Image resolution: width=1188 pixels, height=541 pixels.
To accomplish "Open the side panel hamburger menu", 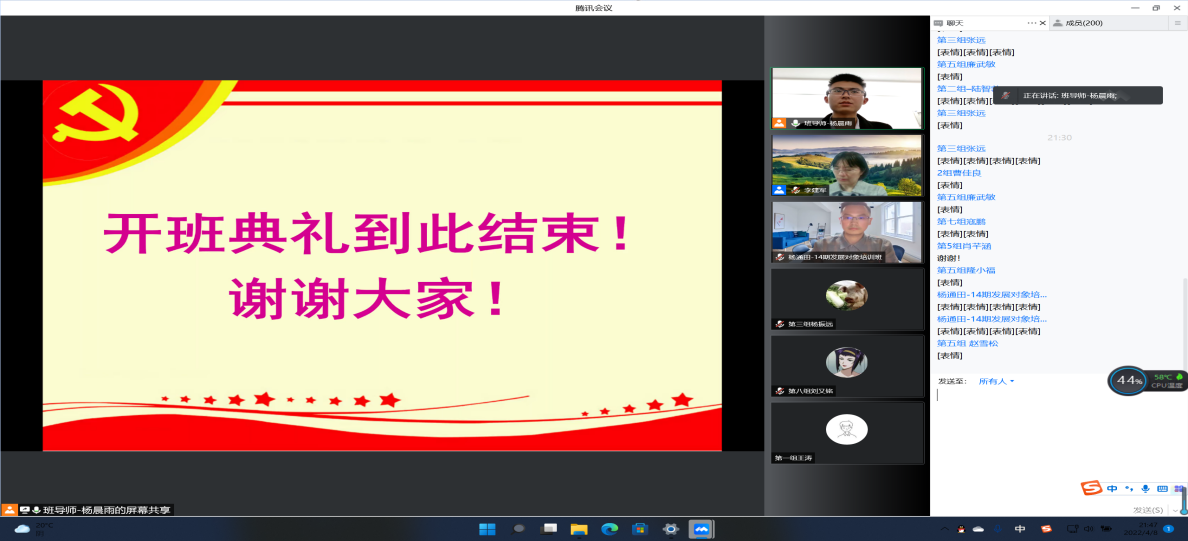I will (1177, 22).
